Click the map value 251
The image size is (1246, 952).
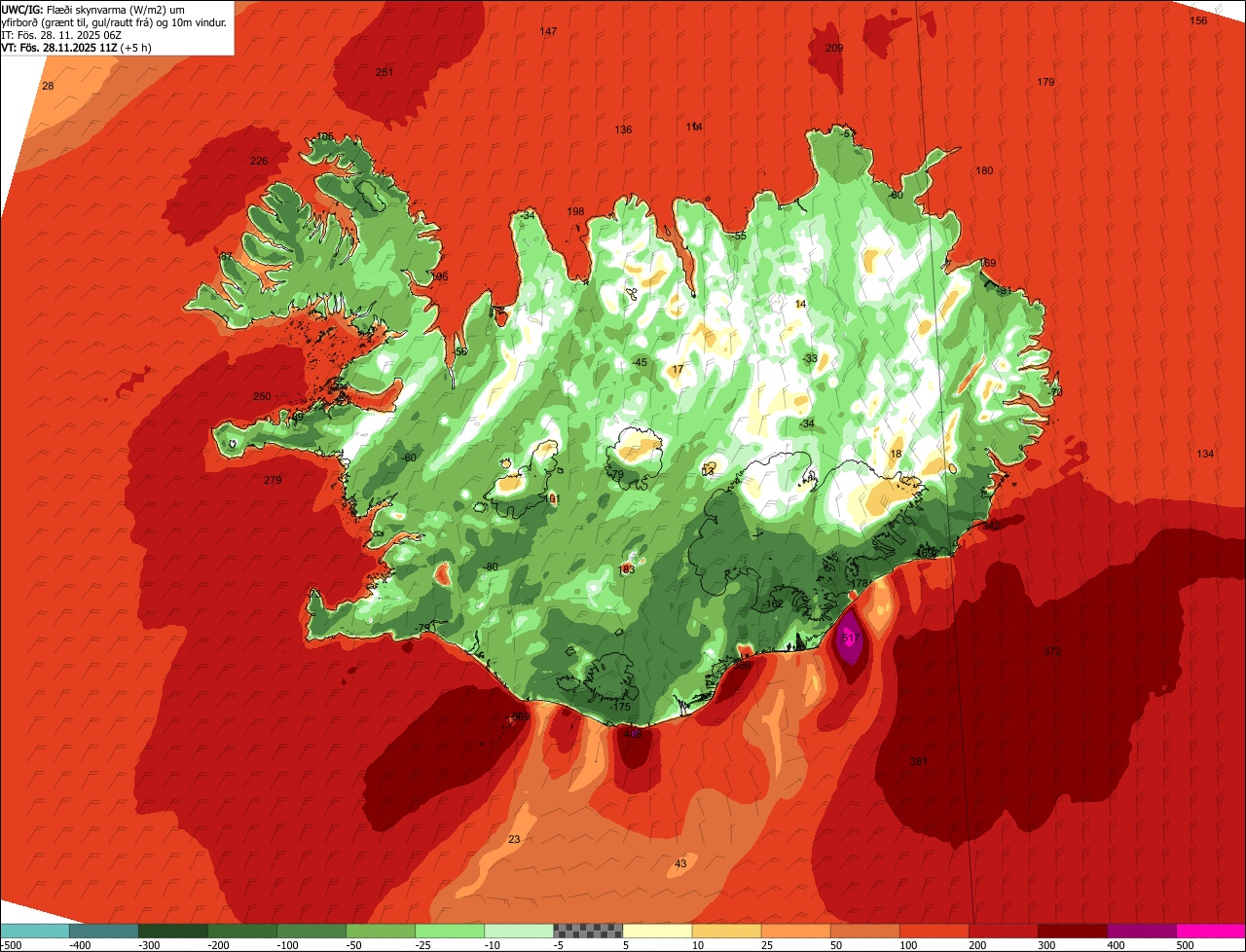click(385, 72)
